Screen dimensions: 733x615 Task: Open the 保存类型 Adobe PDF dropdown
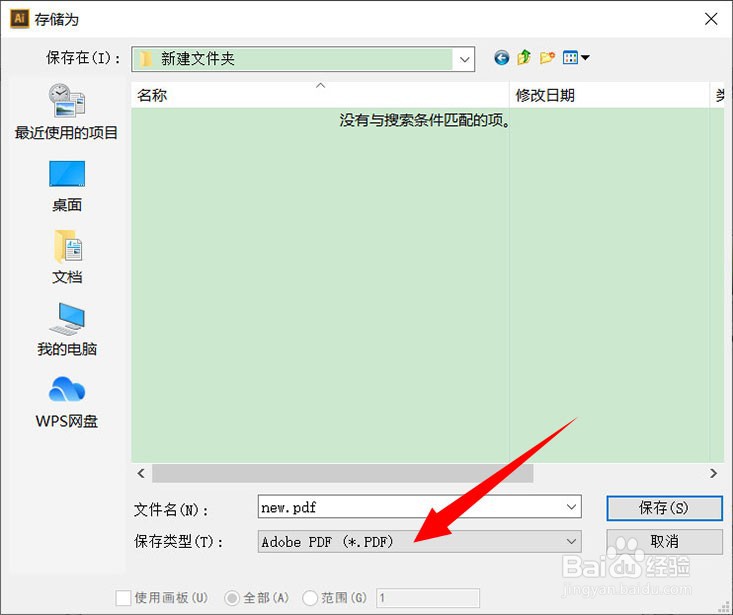pyautogui.click(x=419, y=542)
